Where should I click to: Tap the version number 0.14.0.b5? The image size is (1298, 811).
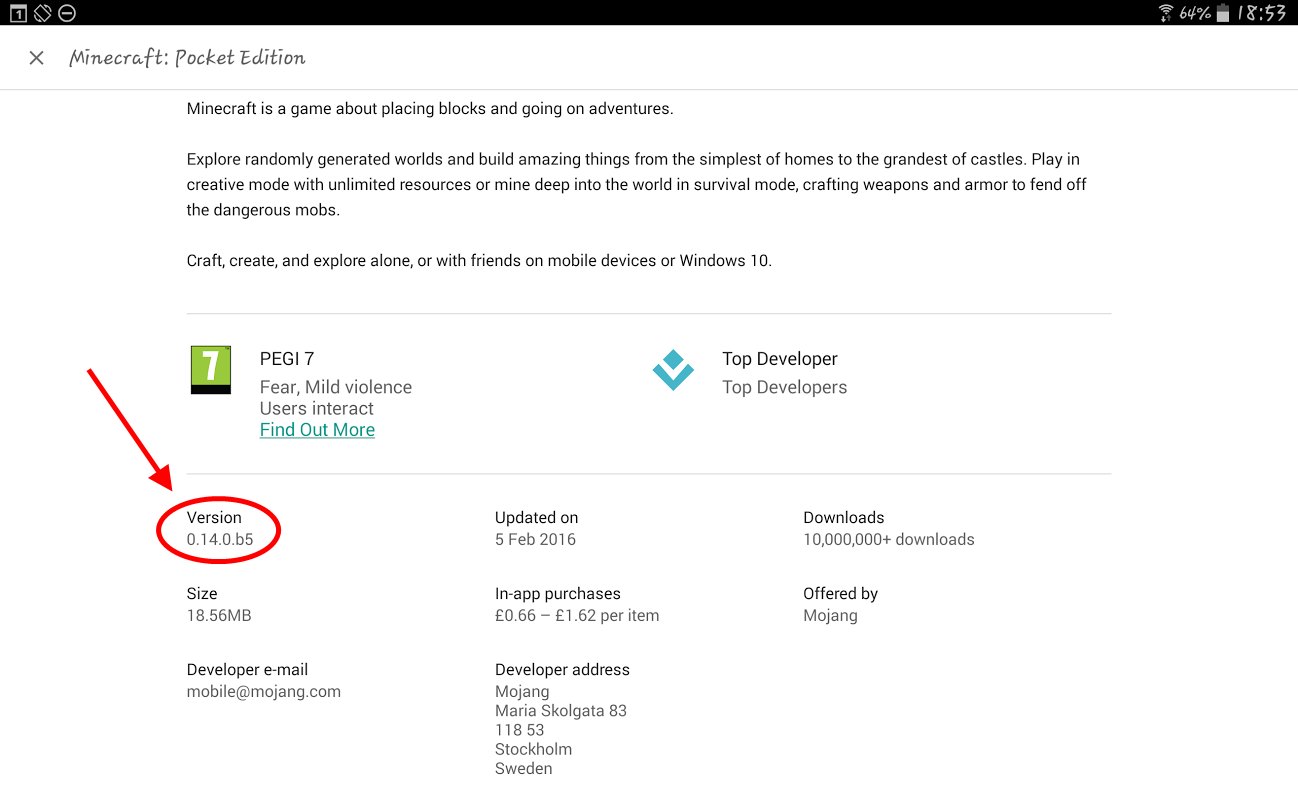pyautogui.click(x=220, y=539)
